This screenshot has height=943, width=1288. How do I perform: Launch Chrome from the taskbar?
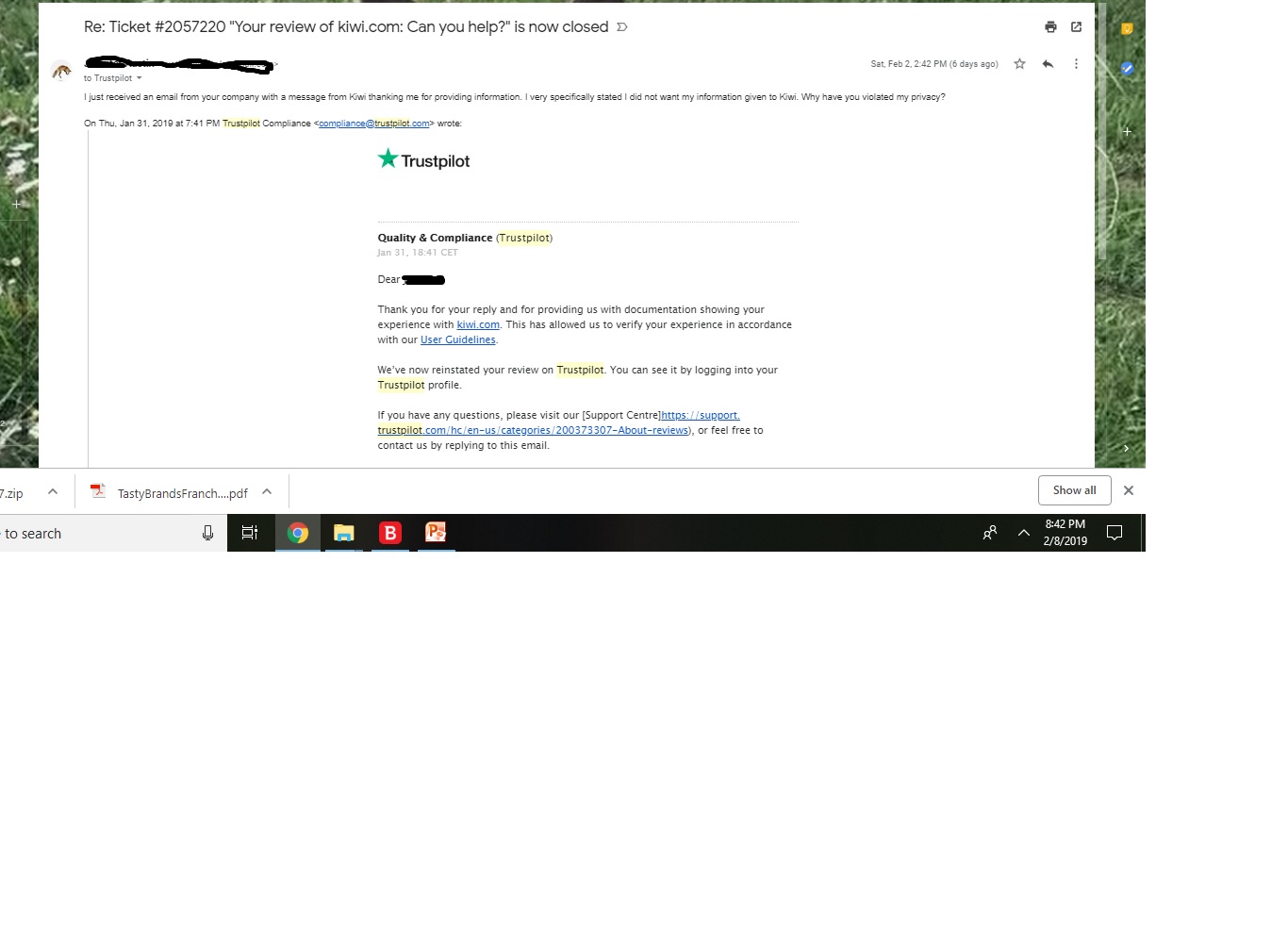coord(298,533)
